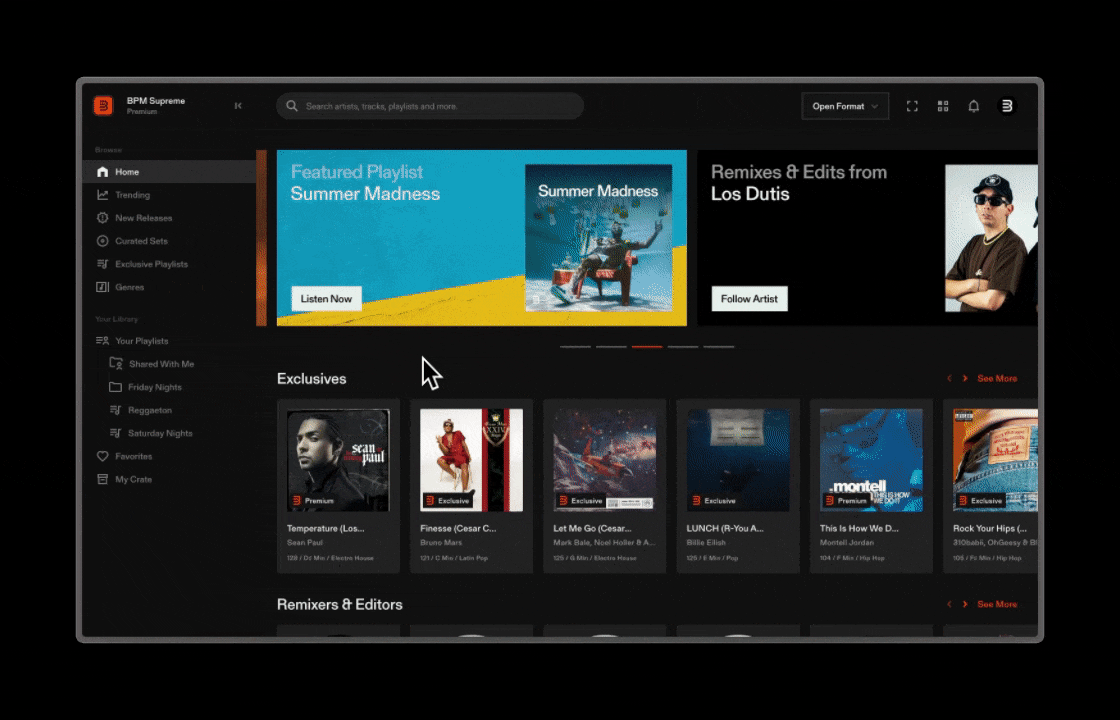Select the Curated Sets icon
Viewport: 1120px width, 720px height.
coord(102,241)
